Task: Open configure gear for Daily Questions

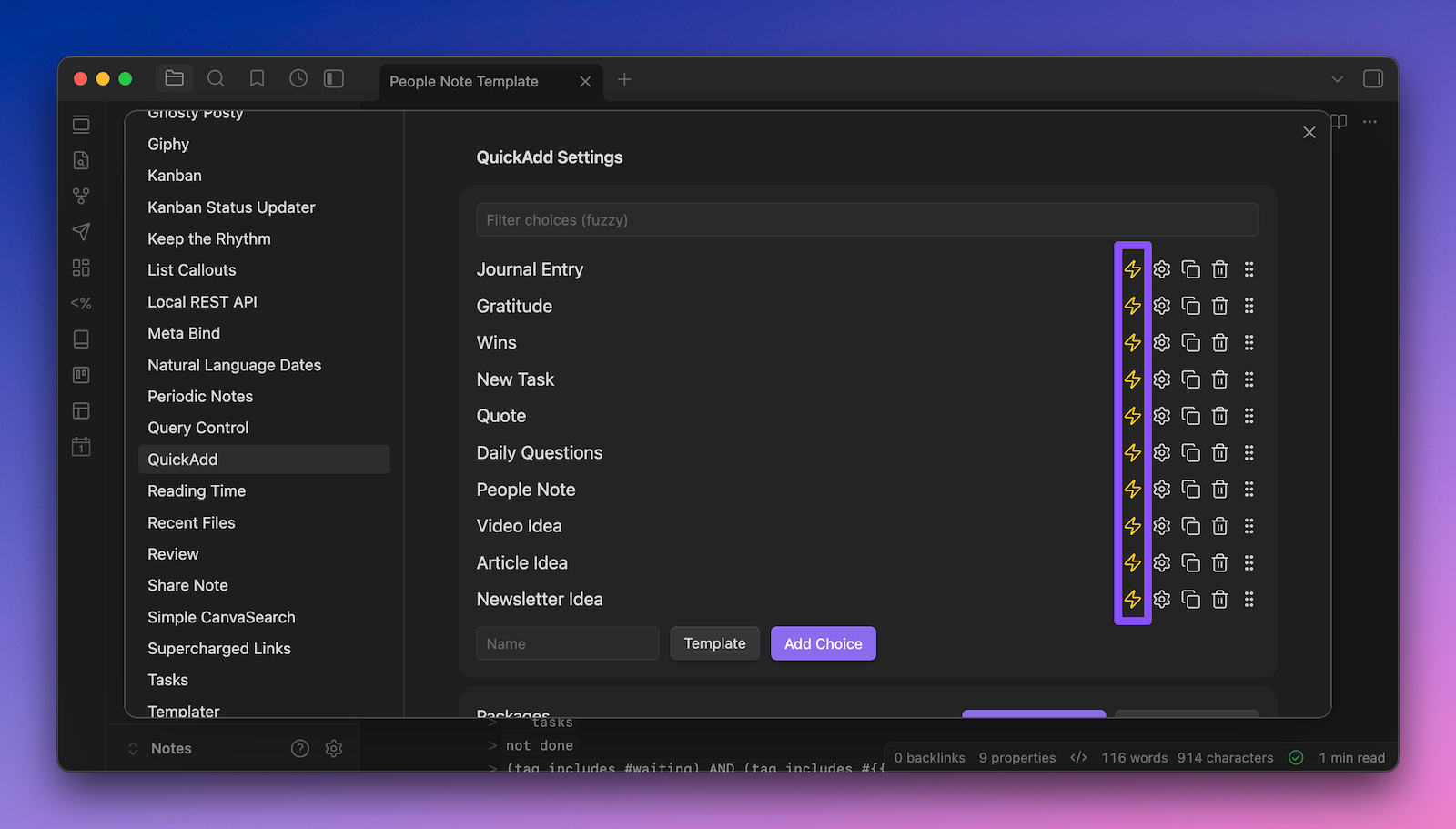Action: [1161, 453]
